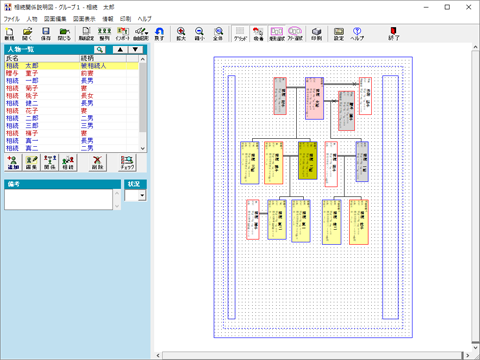Select 相続 三郎 三男 row
Screen dimensions: 480x360
click(x=72, y=126)
